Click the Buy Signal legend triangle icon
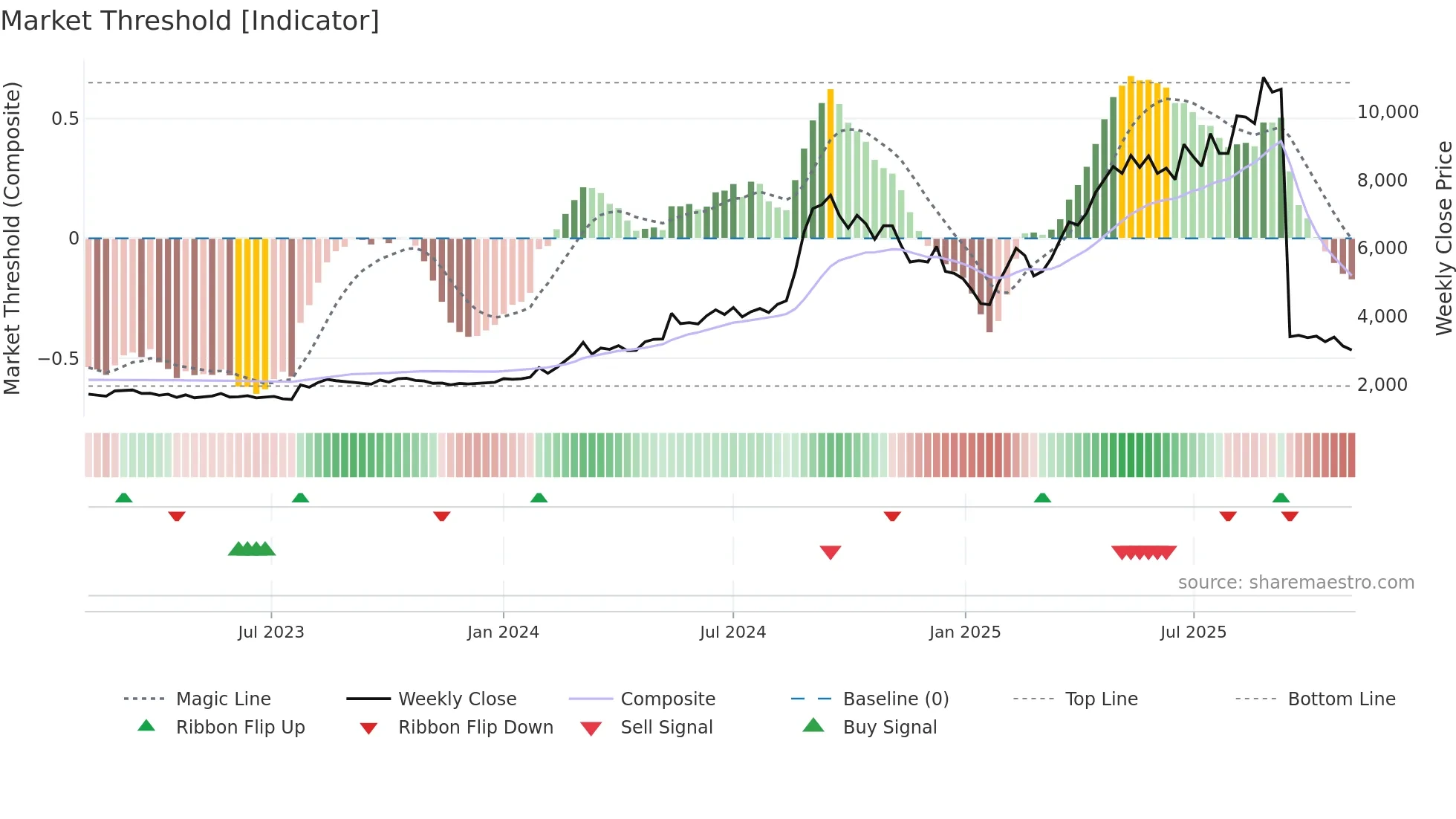The image size is (1456, 819). click(813, 725)
